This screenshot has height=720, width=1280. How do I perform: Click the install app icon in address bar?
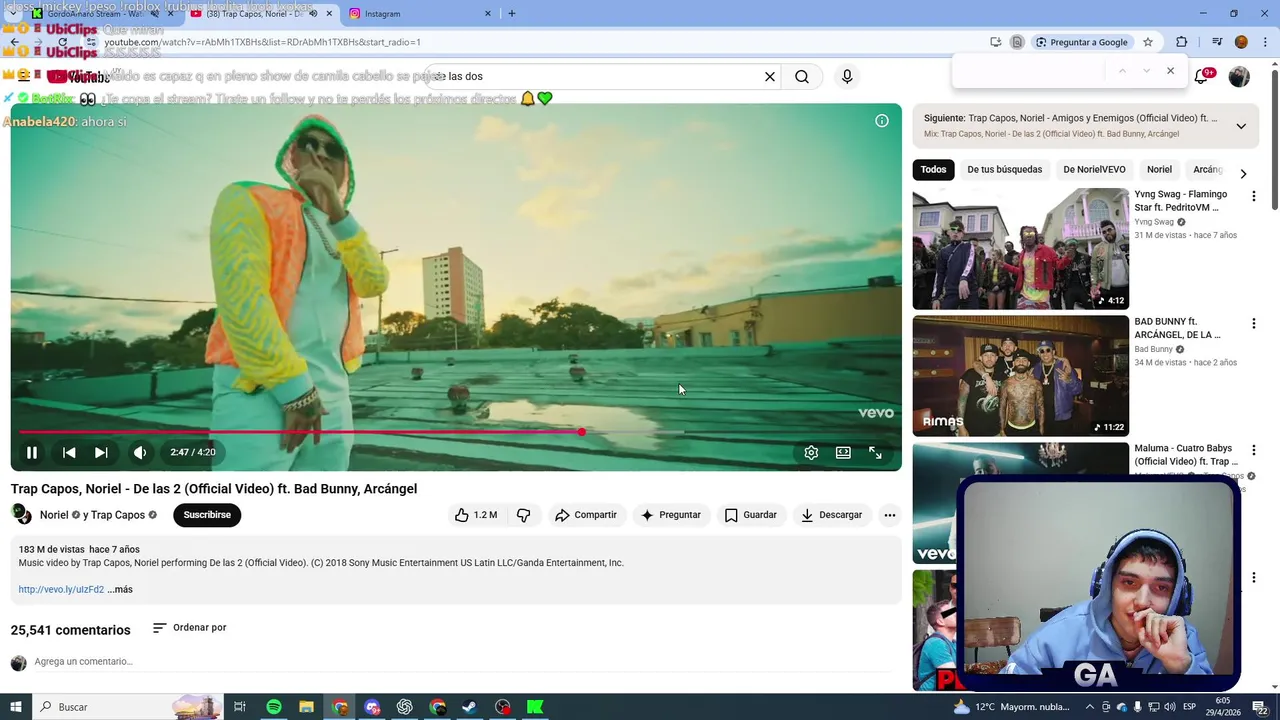click(x=996, y=42)
